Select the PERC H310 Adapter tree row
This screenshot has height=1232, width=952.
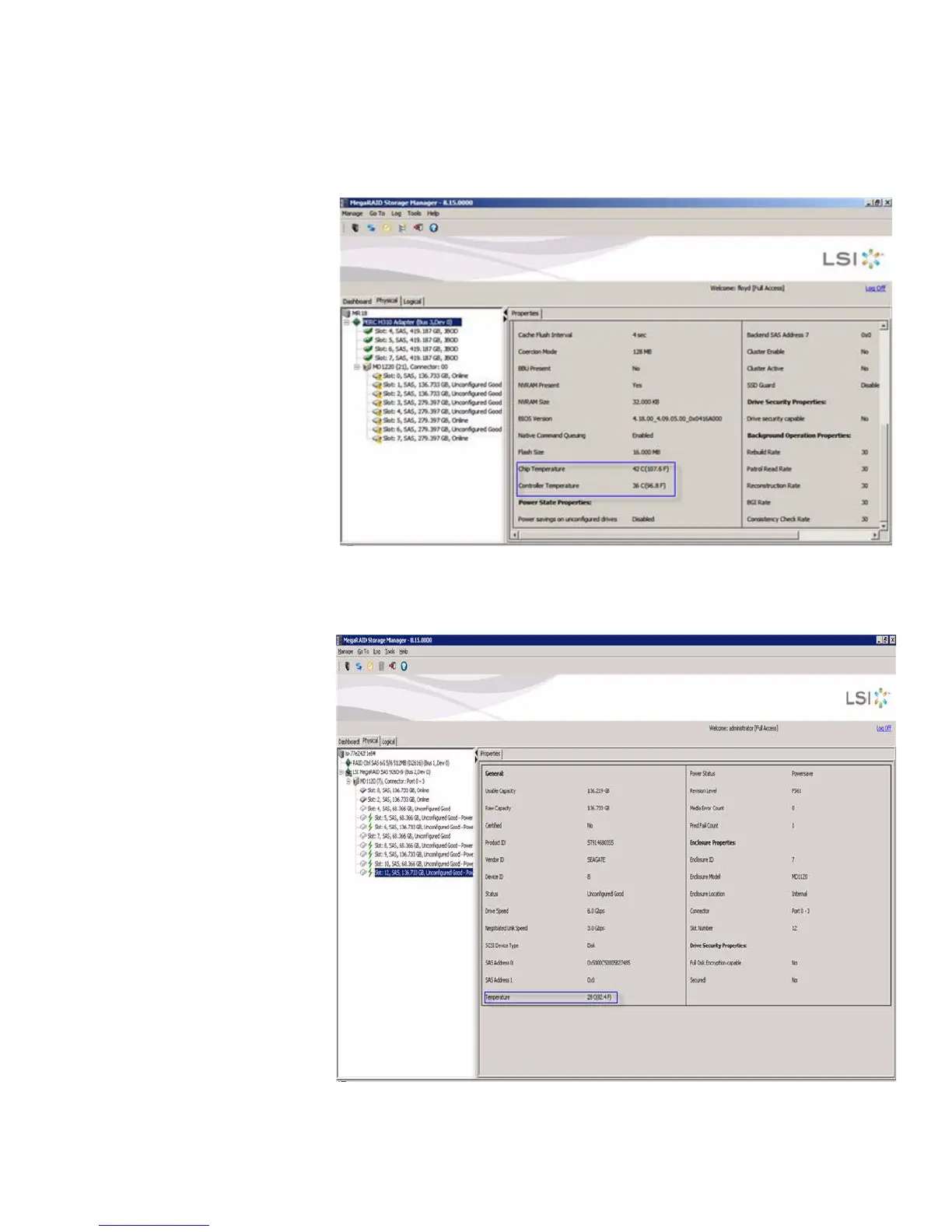coord(412,322)
